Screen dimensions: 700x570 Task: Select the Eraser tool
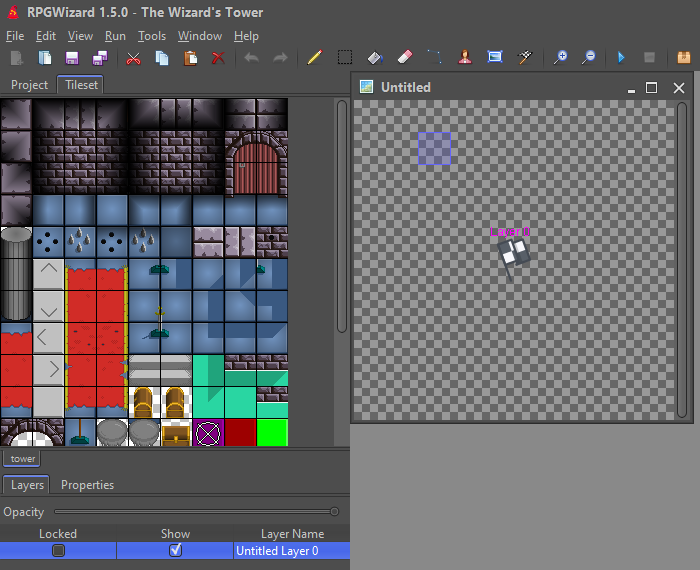point(405,58)
